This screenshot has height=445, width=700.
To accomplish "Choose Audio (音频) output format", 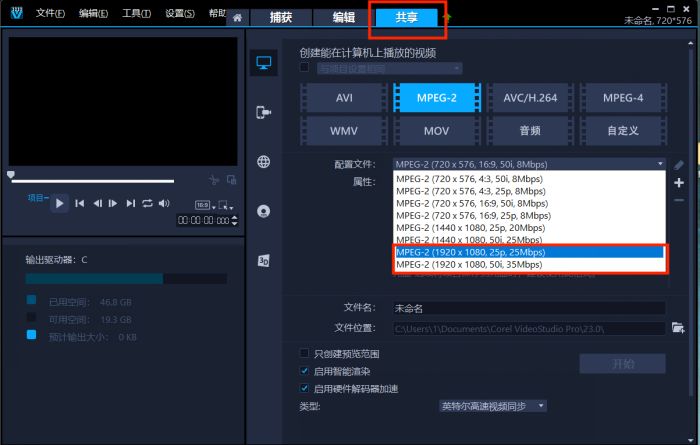I will (530, 131).
